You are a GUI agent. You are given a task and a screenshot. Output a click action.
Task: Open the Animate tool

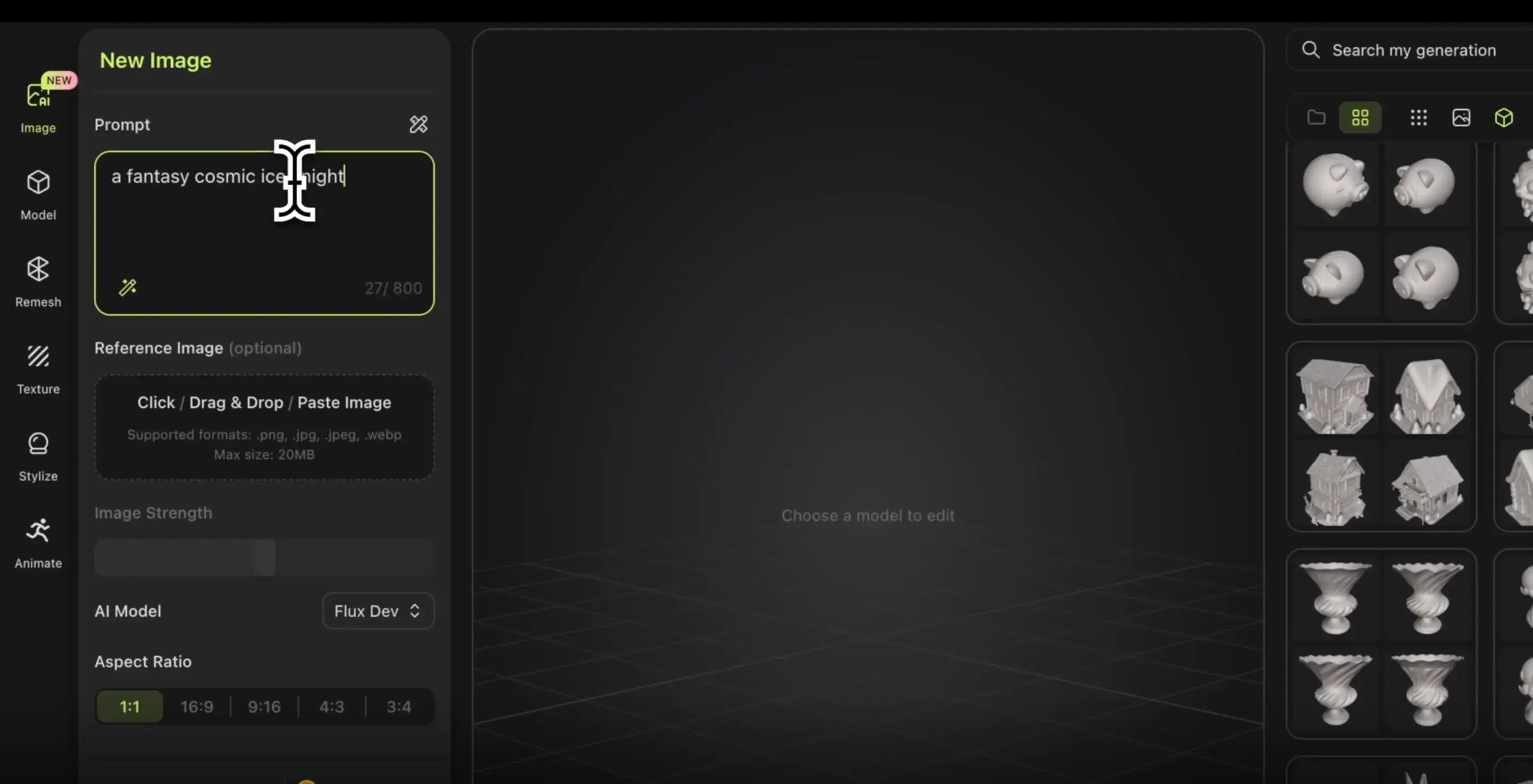tap(38, 542)
